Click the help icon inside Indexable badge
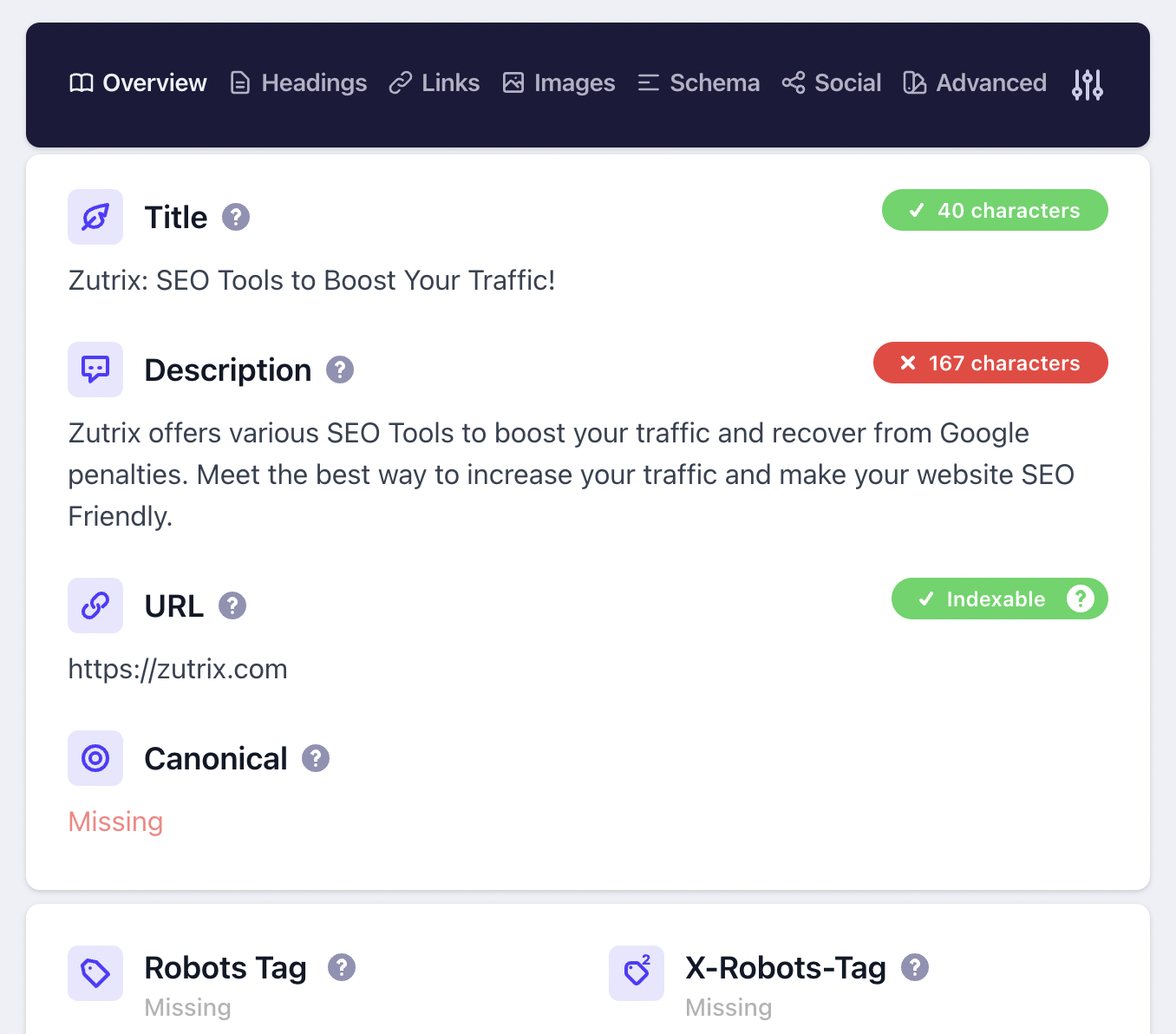This screenshot has height=1034, width=1176. click(1081, 599)
